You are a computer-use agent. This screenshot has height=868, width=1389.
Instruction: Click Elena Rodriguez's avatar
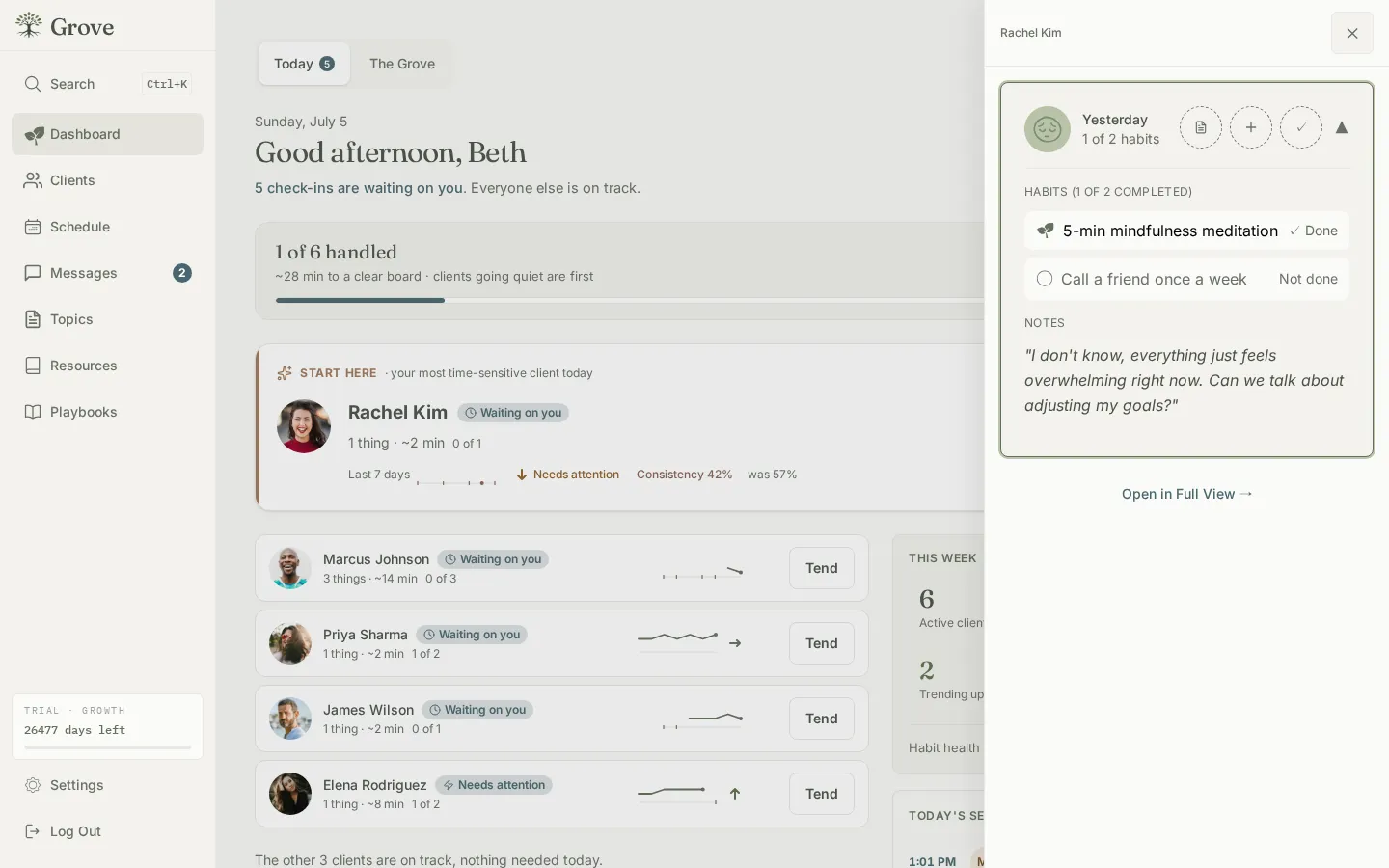point(290,794)
